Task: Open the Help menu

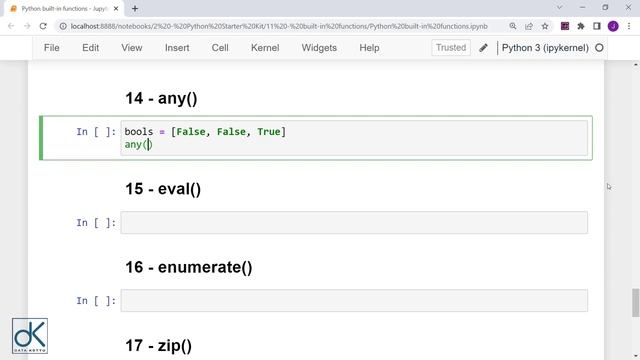Action: click(x=369, y=48)
